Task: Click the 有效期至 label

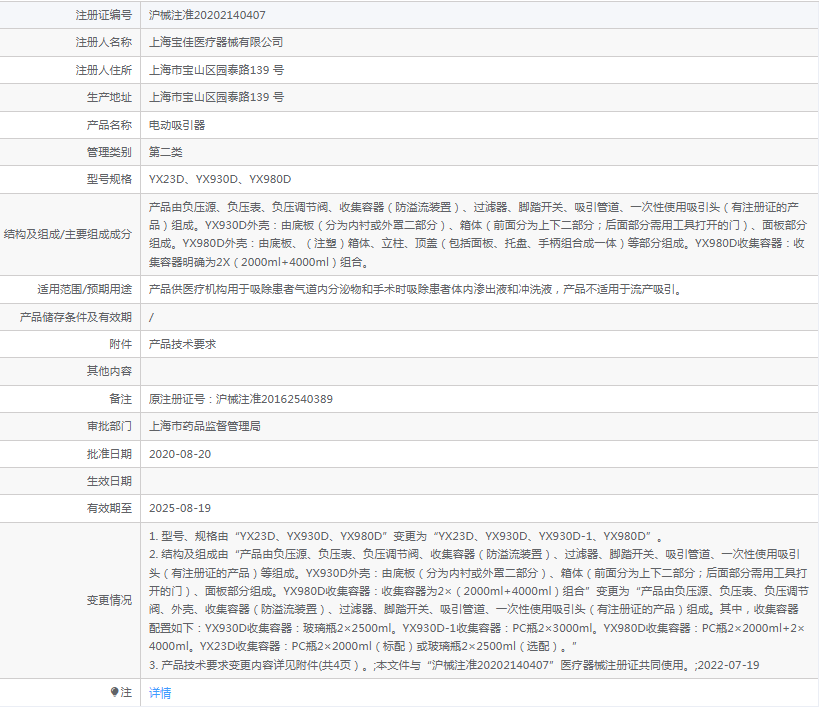Action: 109,508
